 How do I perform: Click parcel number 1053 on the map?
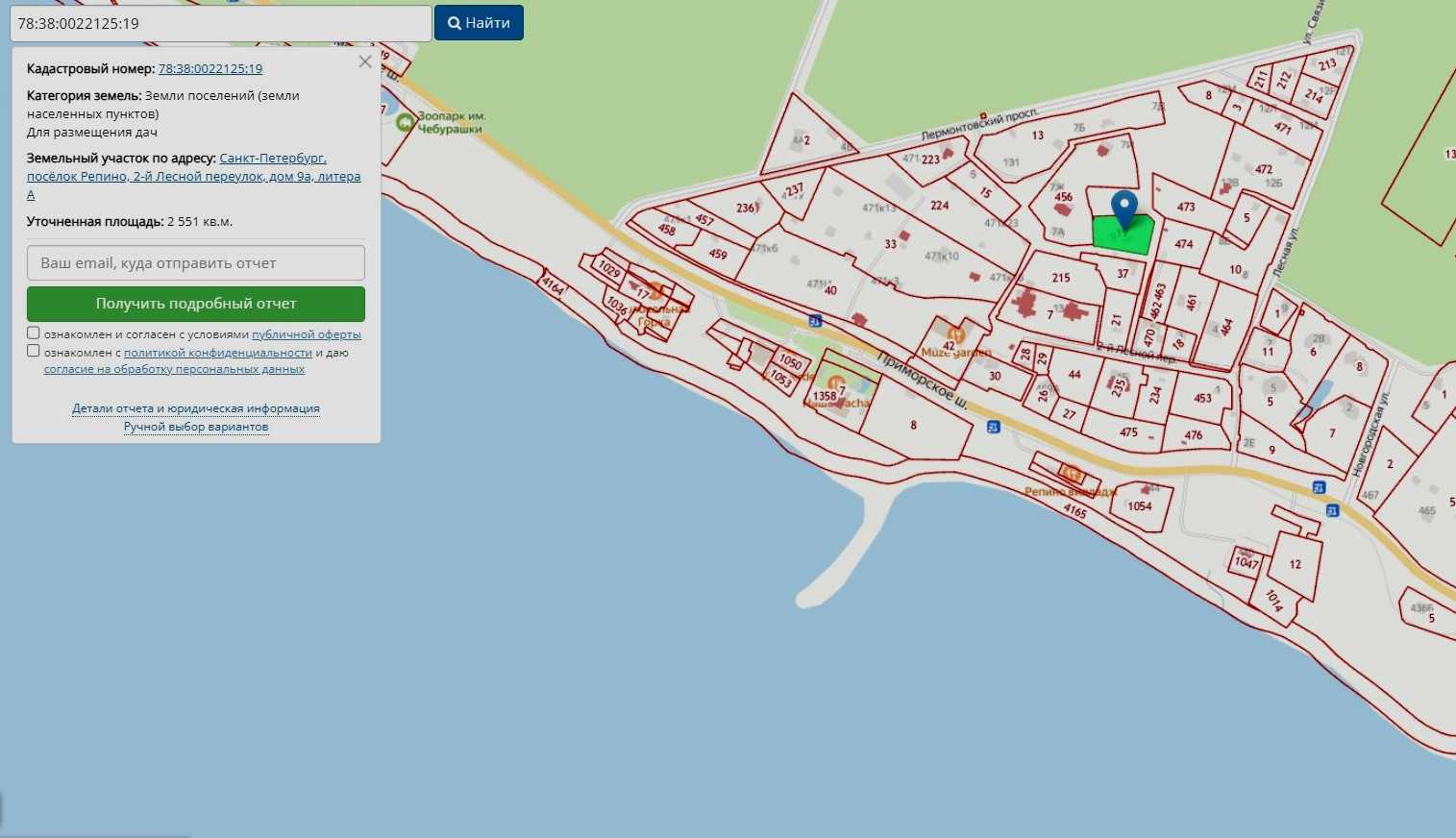[781, 380]
